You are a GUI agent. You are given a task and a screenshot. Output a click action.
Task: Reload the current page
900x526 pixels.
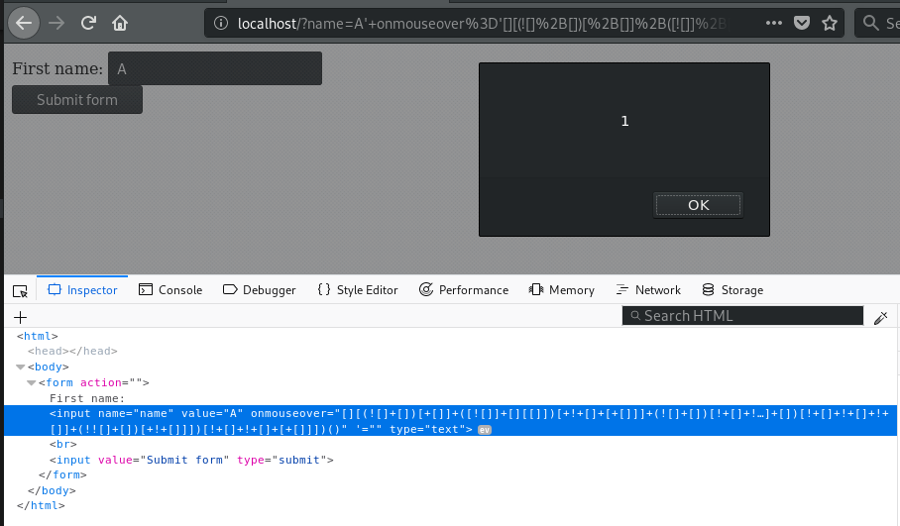(x=88, y=22)
